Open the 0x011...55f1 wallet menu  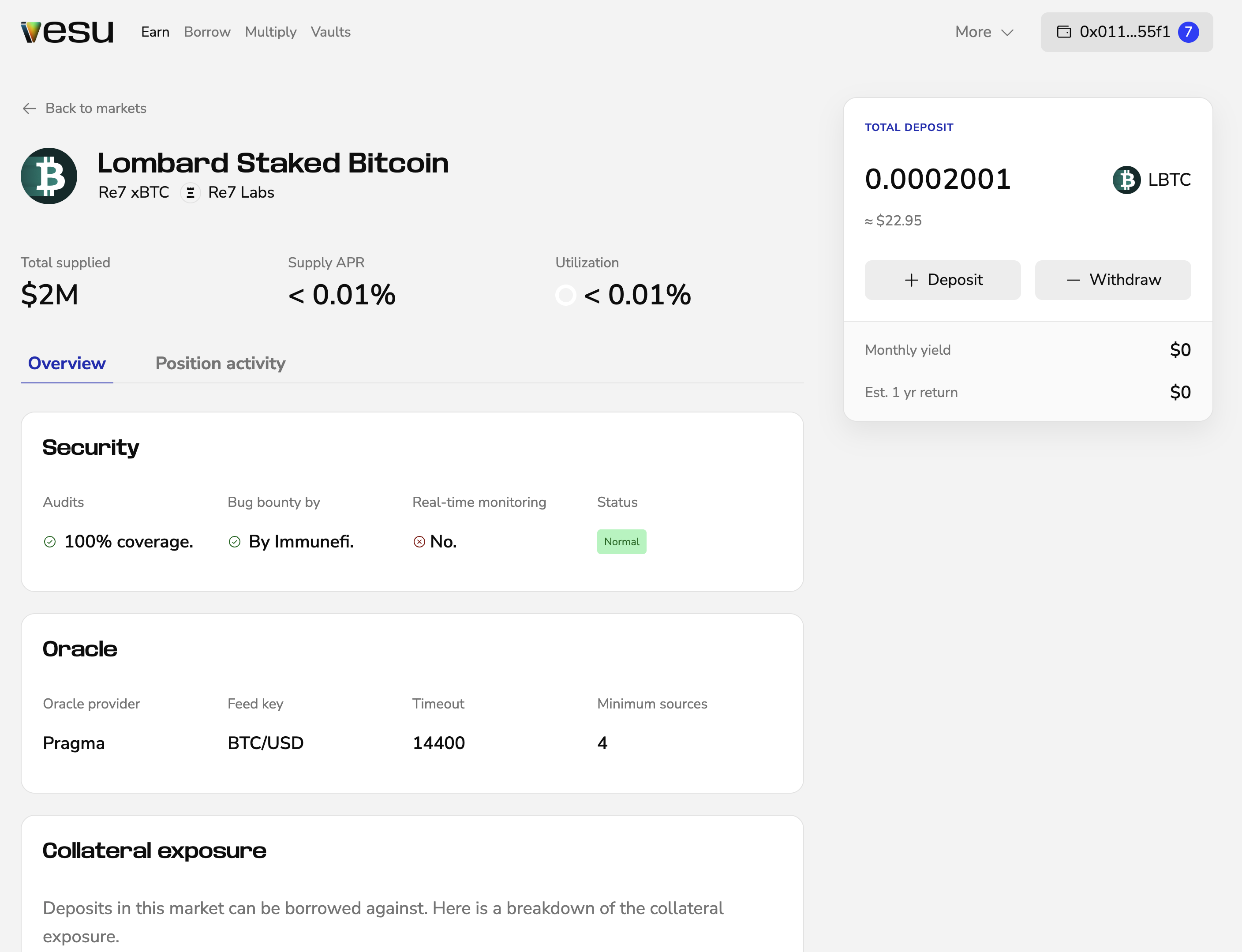(1124, 32)
